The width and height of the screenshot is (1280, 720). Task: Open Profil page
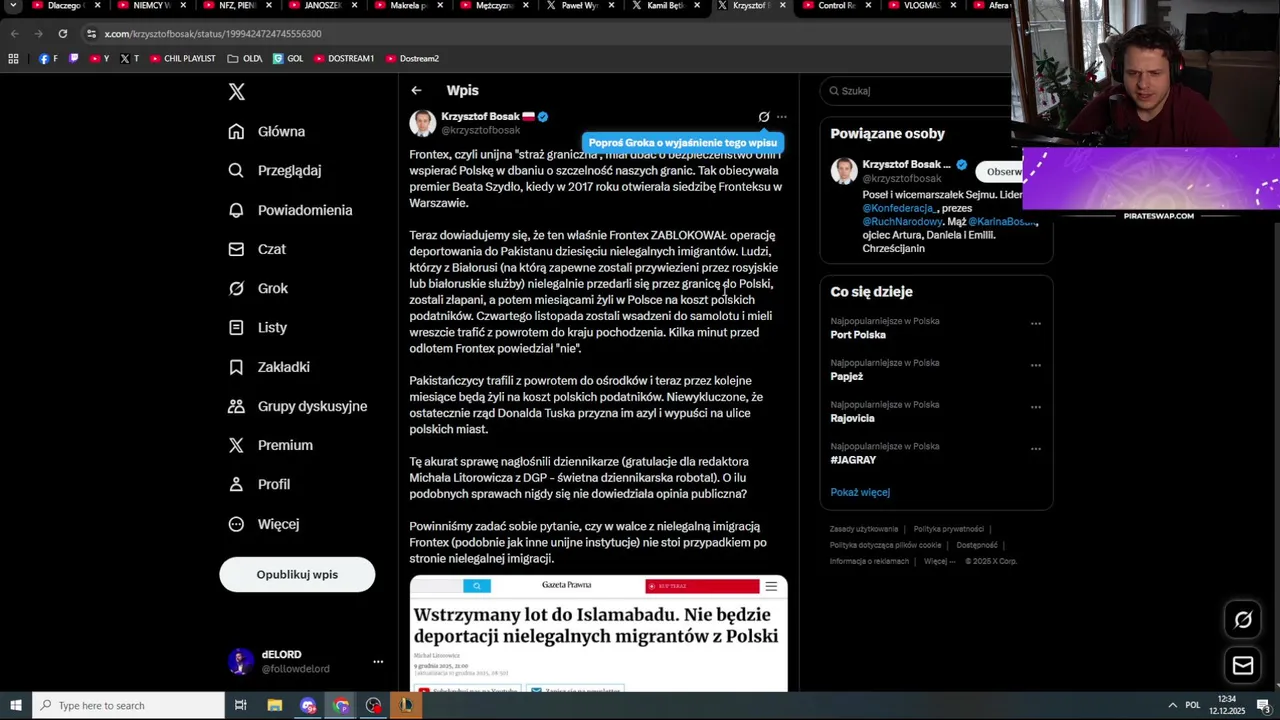(x=259, y=484)
